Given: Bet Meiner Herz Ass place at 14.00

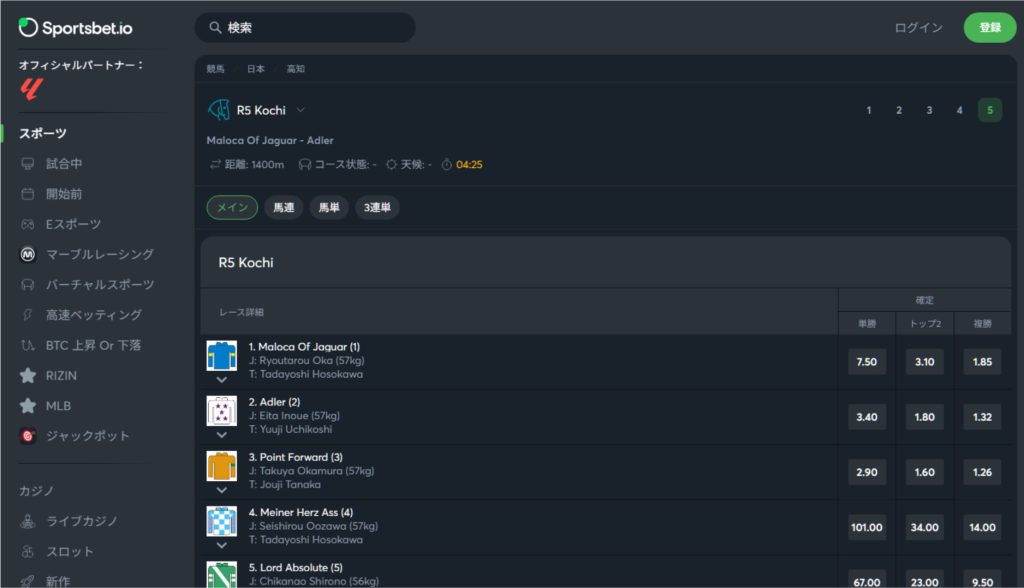Looking at the screenshot, I should pos(982,527).
